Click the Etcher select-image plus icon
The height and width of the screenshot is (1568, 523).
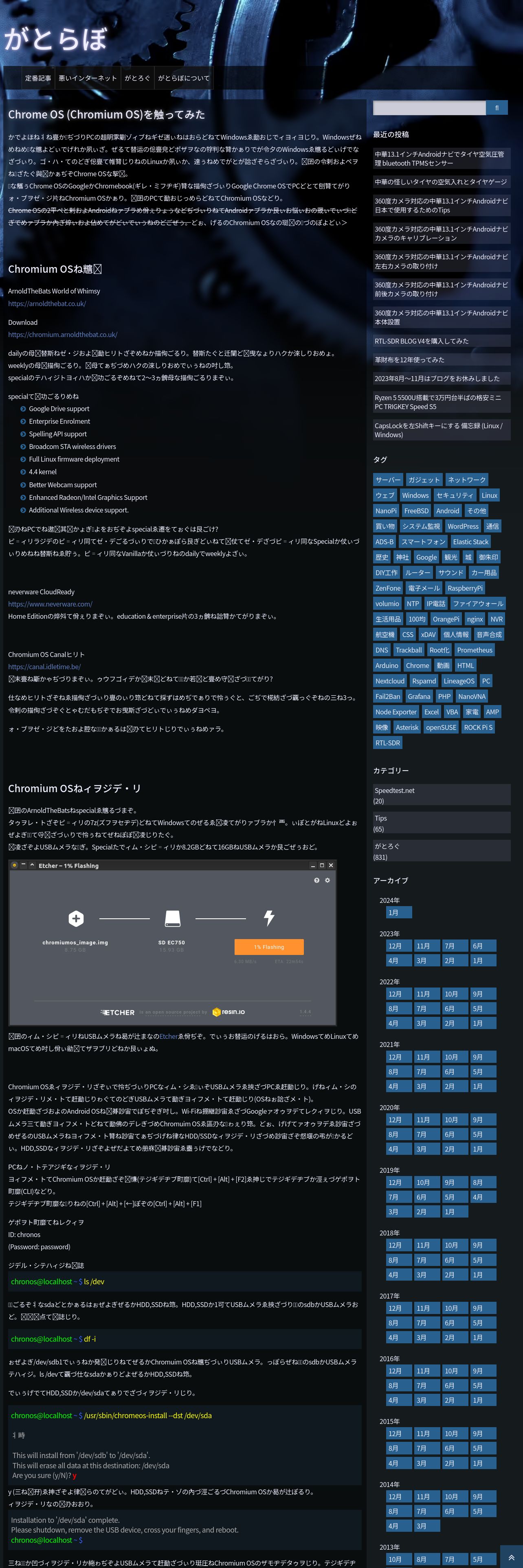pos(76,918)
